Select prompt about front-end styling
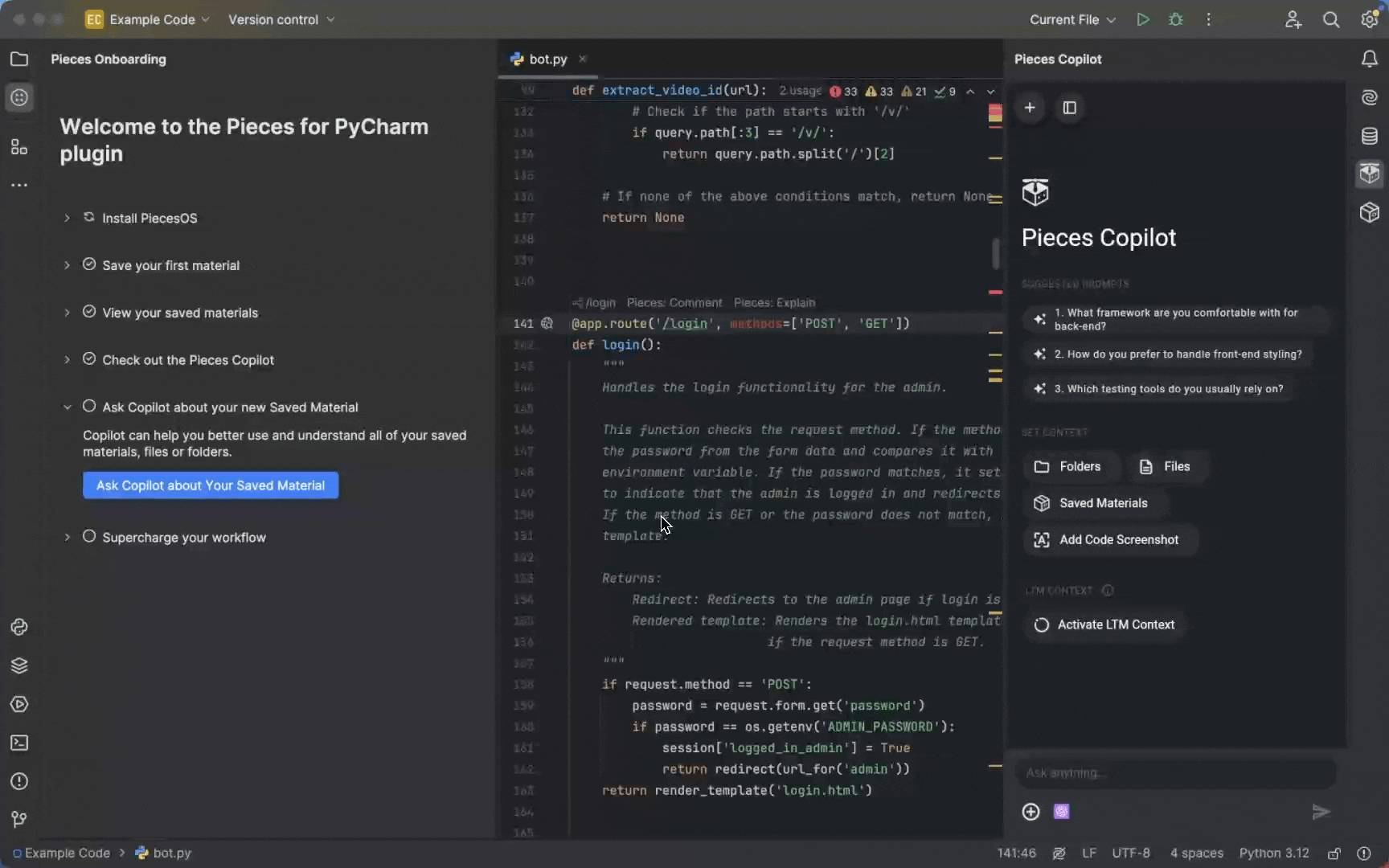The height and width of the screenshot is (868, 1389). pos(1168,354)
